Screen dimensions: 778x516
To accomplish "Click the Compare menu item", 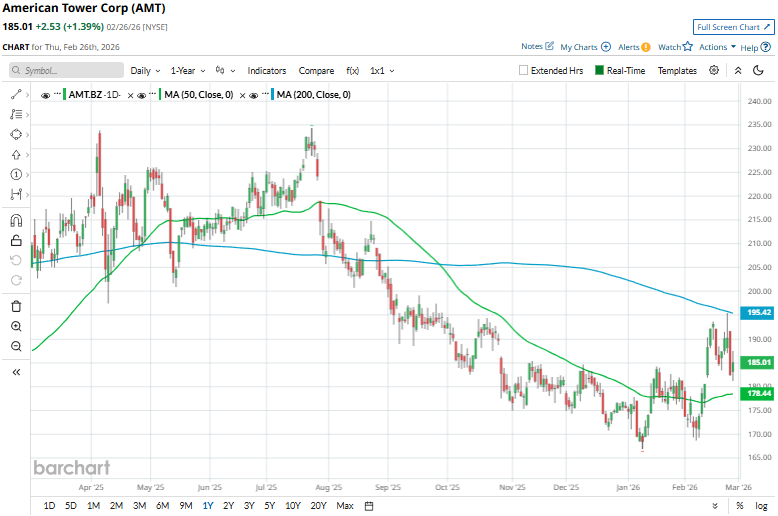I will click(x=316, y=71).
